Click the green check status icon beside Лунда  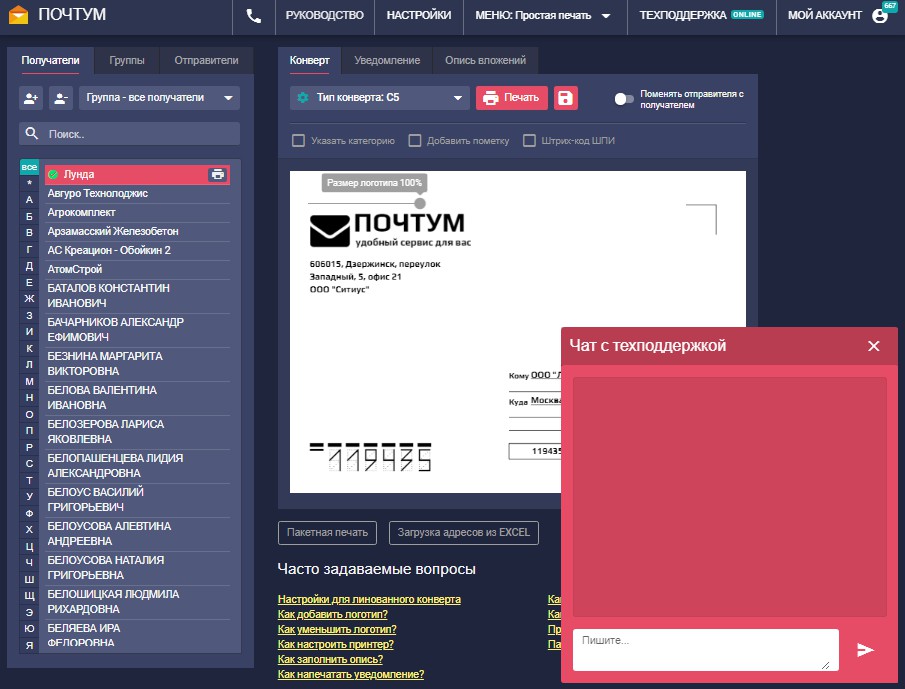pyautogui.click(x=53, y=174)
